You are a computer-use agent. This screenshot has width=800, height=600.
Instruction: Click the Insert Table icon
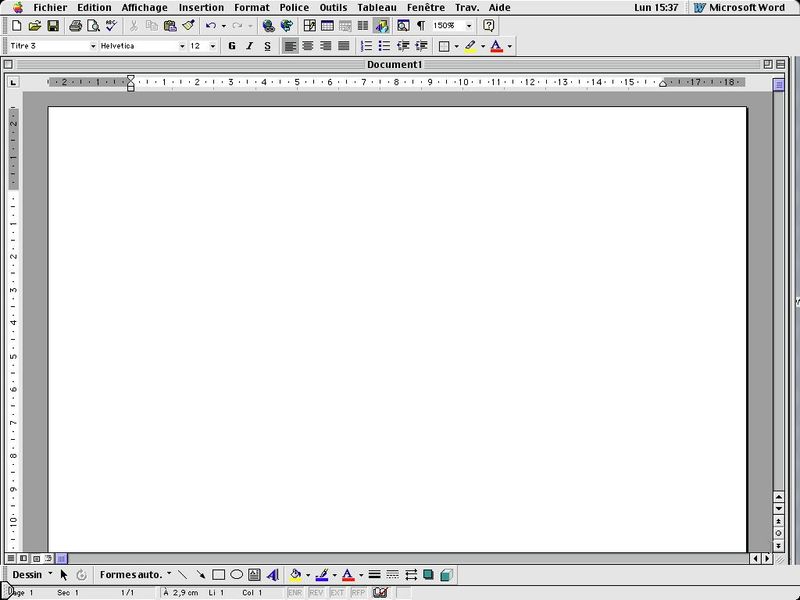click(x=327, y=26)
